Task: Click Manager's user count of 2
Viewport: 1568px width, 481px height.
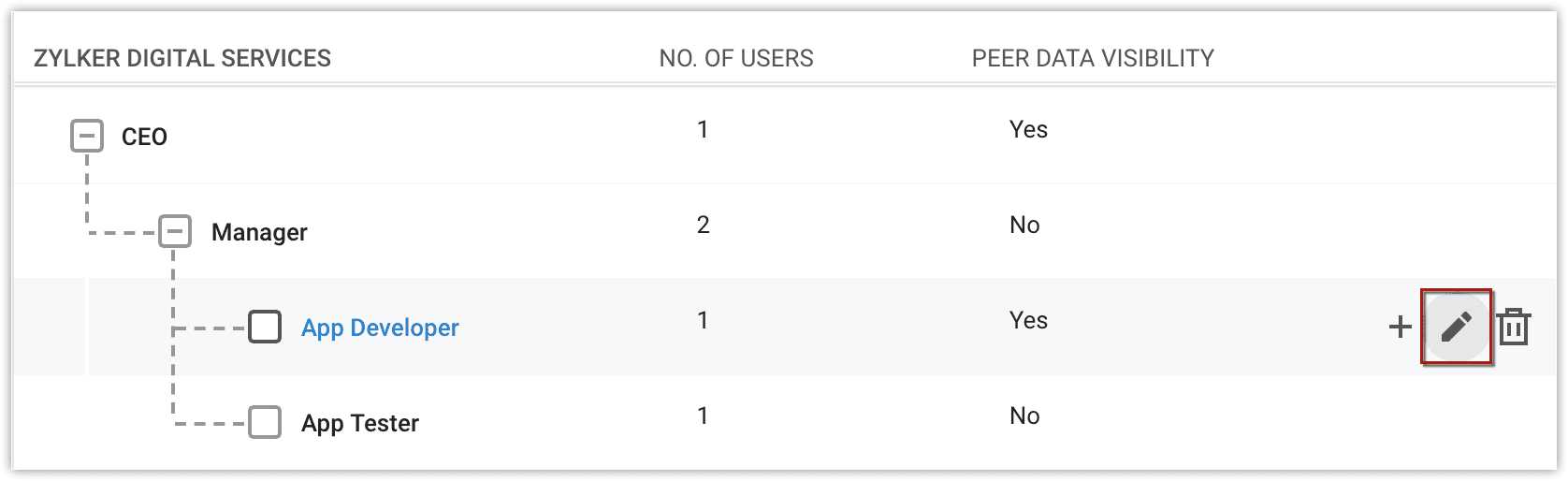Action: click(703, 225)
